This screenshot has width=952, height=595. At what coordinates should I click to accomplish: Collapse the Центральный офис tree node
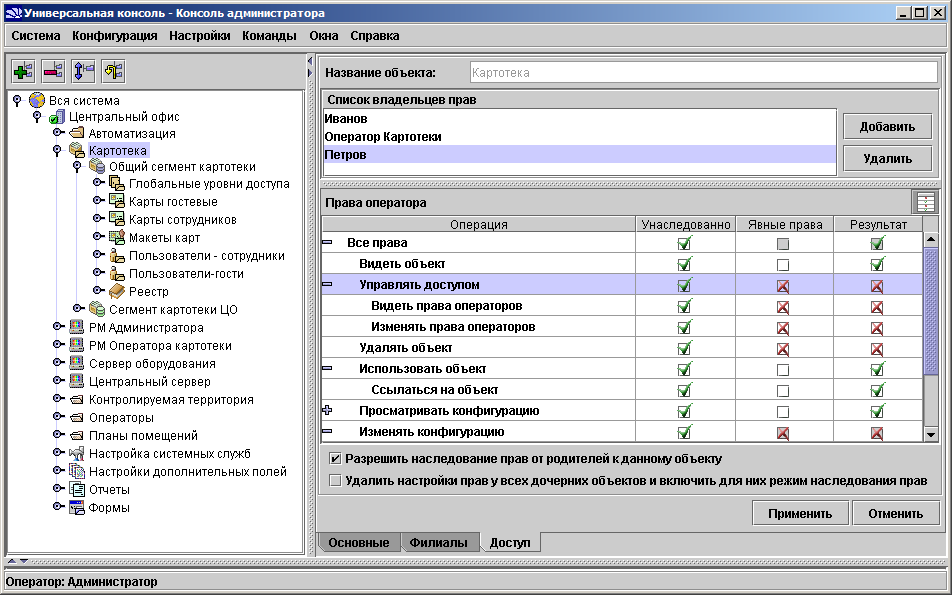pos(37,116)
